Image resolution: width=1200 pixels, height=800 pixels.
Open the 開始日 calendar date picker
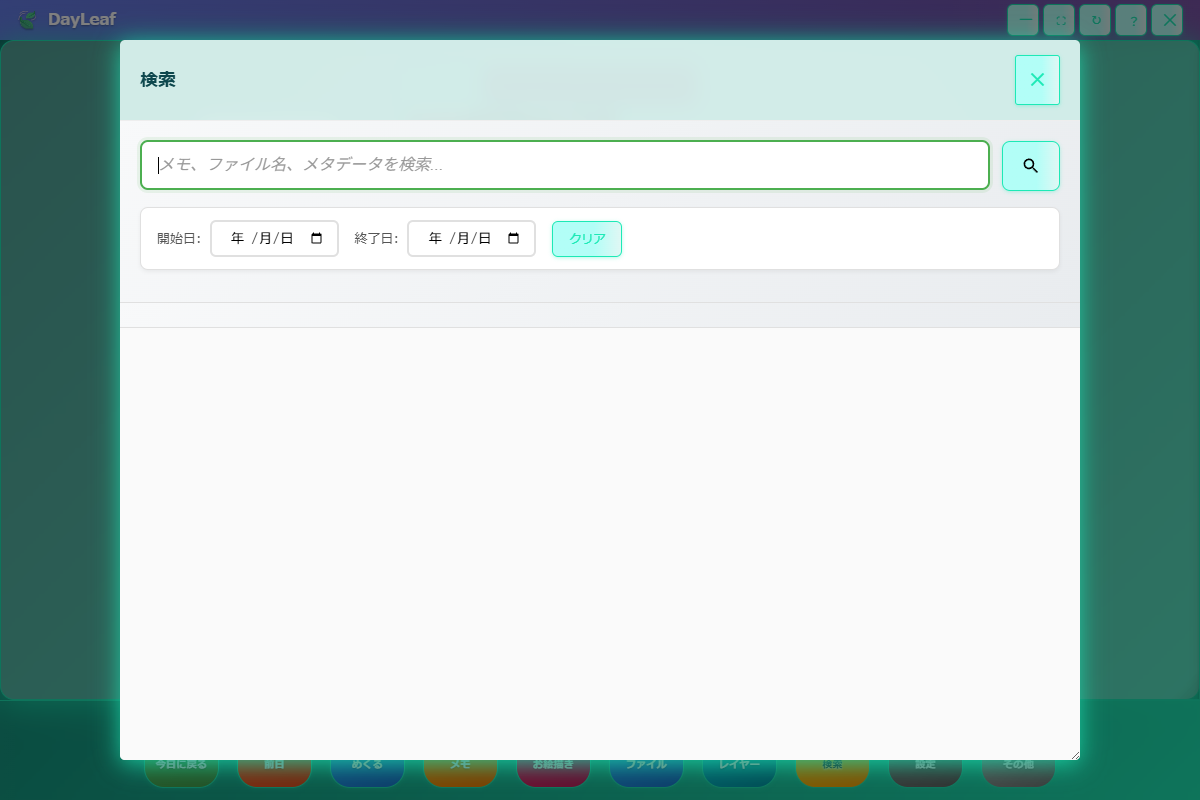click(316, 238)
